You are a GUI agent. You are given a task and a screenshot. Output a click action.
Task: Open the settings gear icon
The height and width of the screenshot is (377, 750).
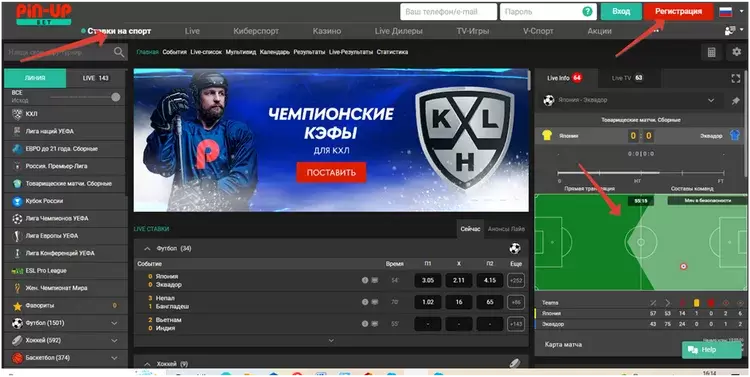[x=736, y=52]
